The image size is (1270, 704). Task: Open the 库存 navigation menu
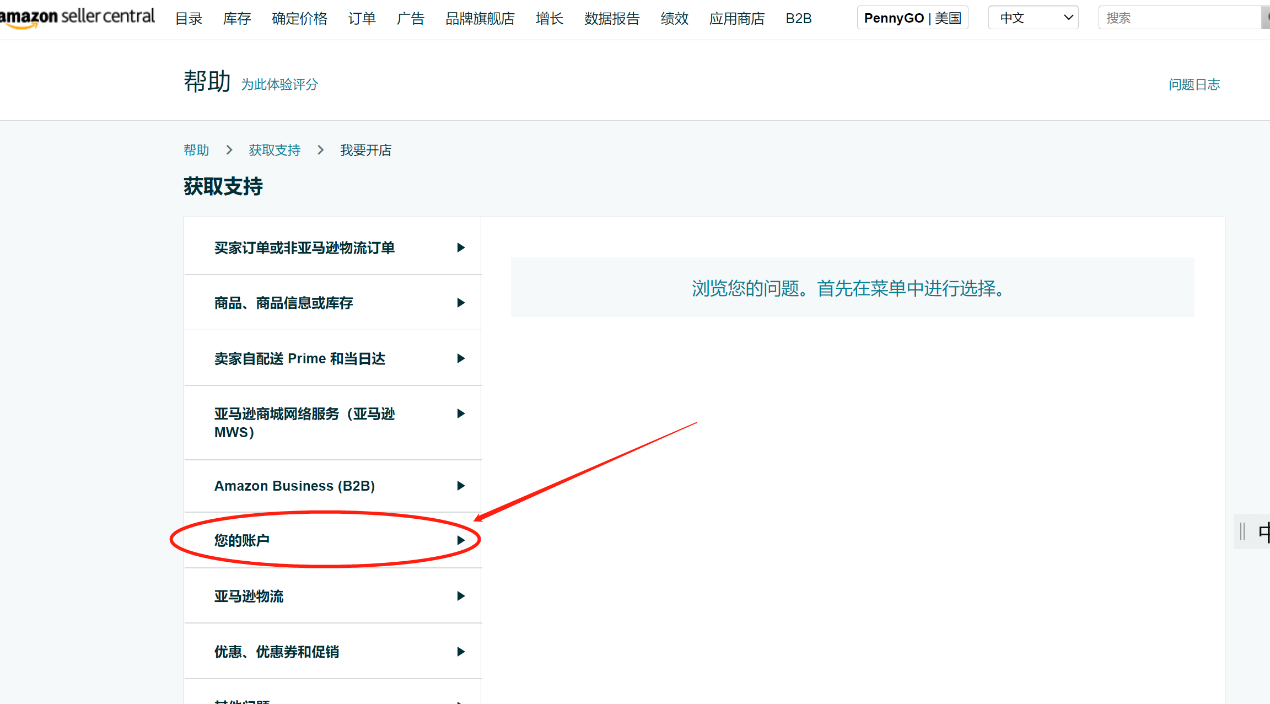[237, 18]
